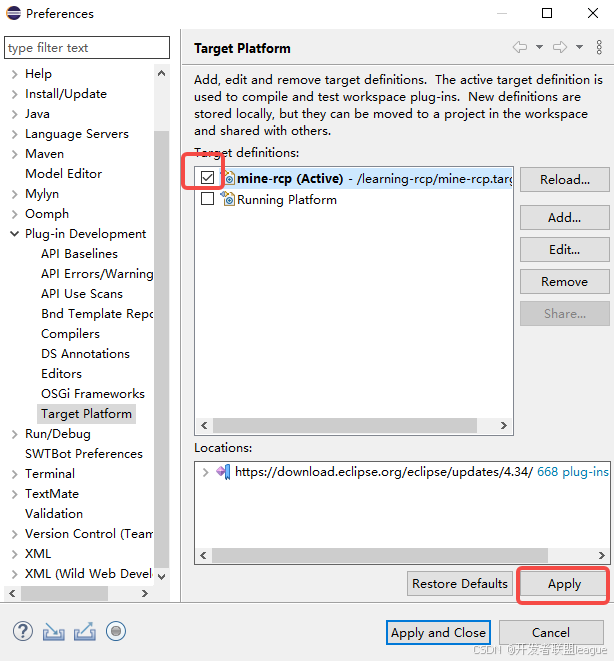
Task: Click the Edit... button
Action: click(565, 250)
